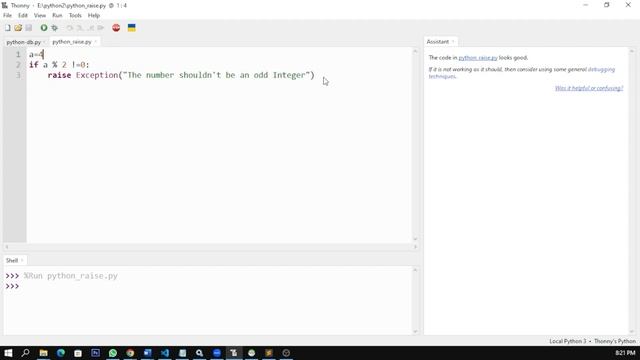Editor horizontal scrollbar left arrow

[x=7, y=247]
